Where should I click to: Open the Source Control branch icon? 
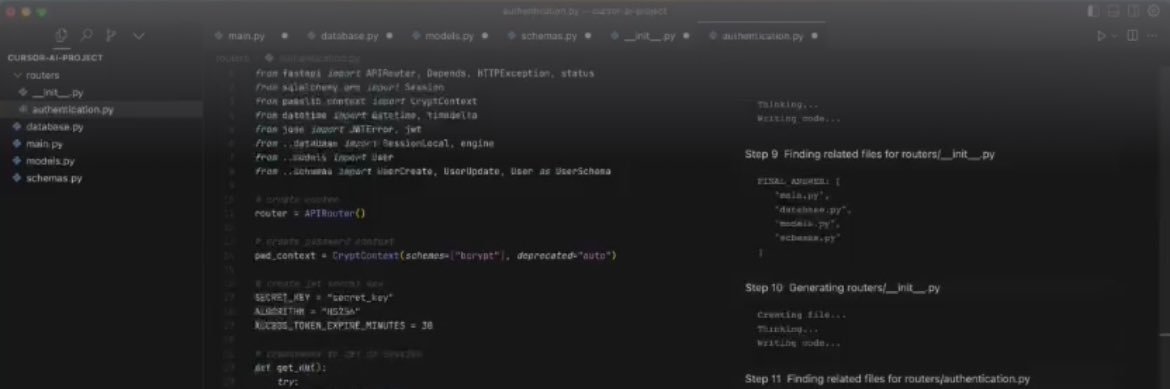tap(112, 35)
